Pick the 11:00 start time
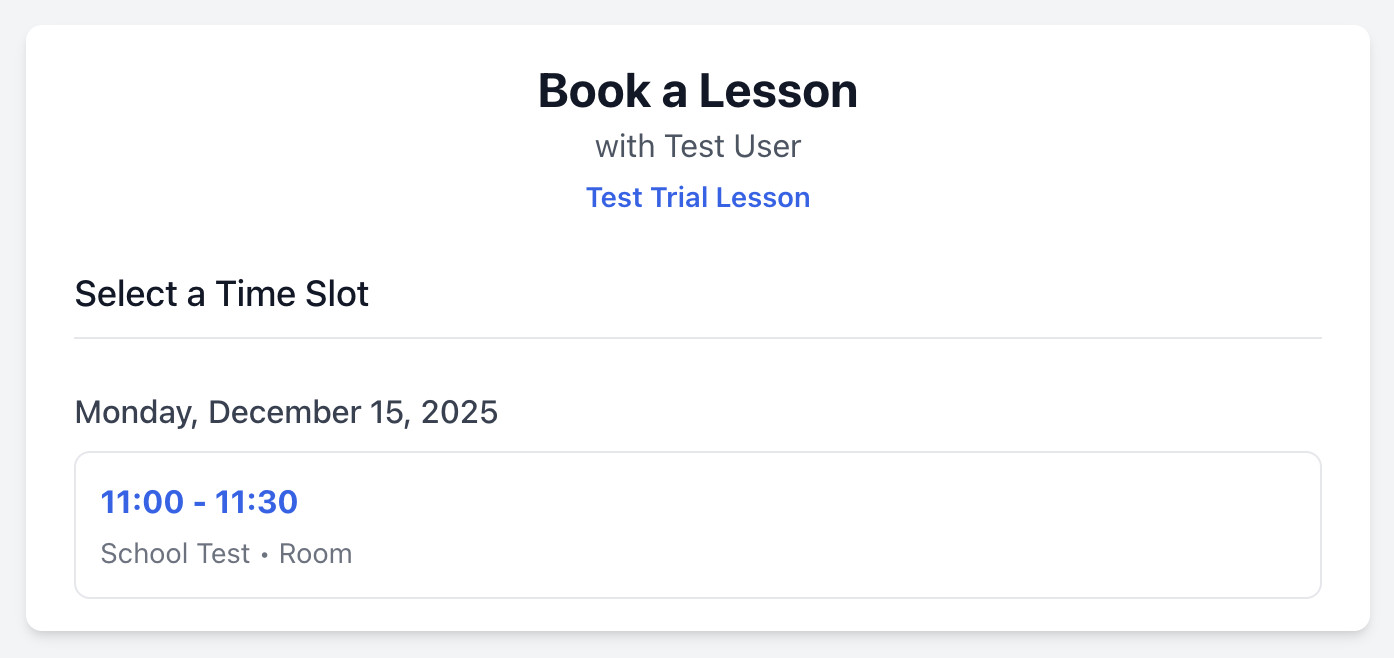This screenshot has height=658, width=1394. pyautogui.click(x=138, y=502)
